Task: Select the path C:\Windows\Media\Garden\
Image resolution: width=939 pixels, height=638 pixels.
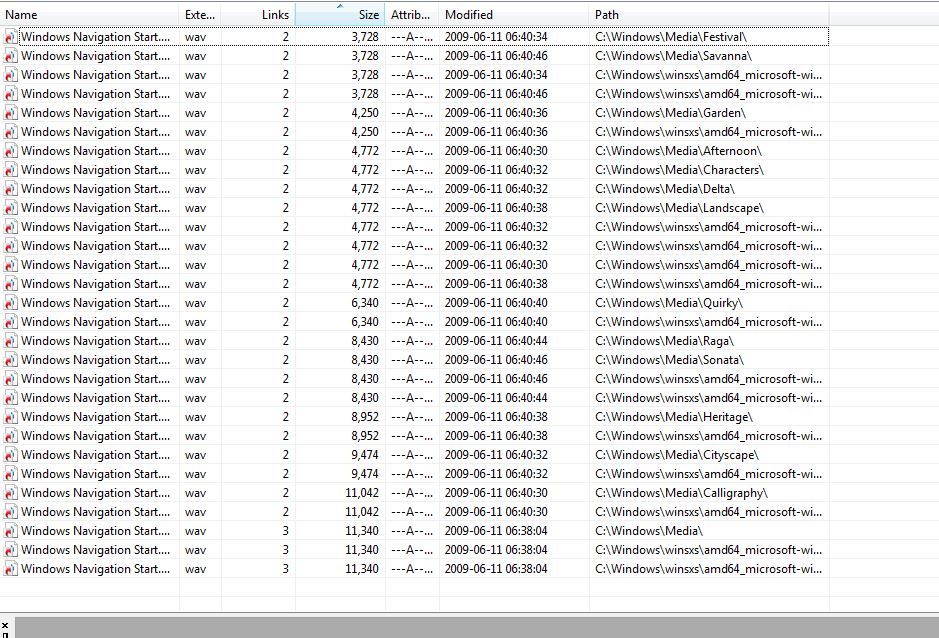Action: tap(670, 113)
